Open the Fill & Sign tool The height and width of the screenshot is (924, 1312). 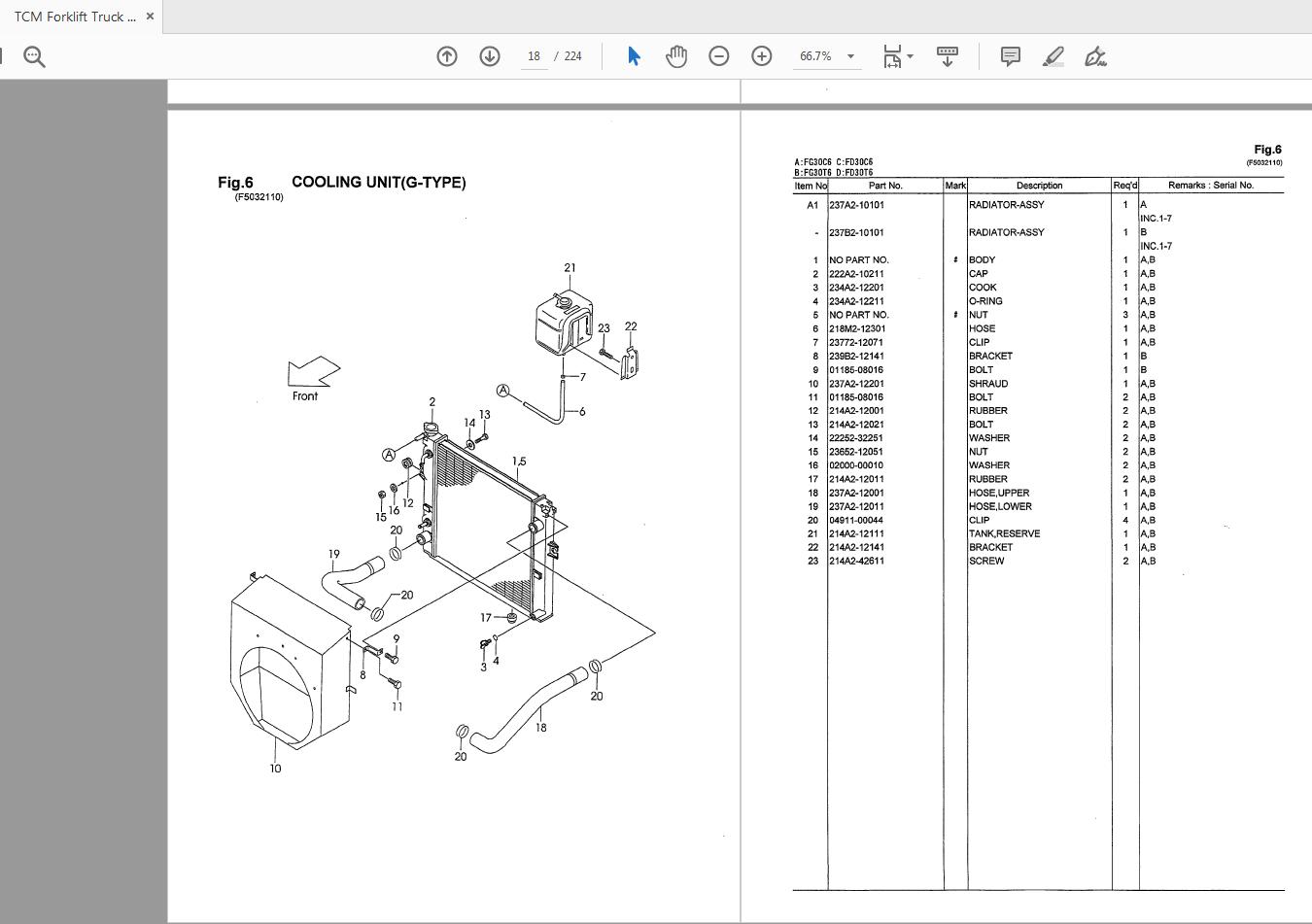pyautogui.click(x=1095, y=56)
